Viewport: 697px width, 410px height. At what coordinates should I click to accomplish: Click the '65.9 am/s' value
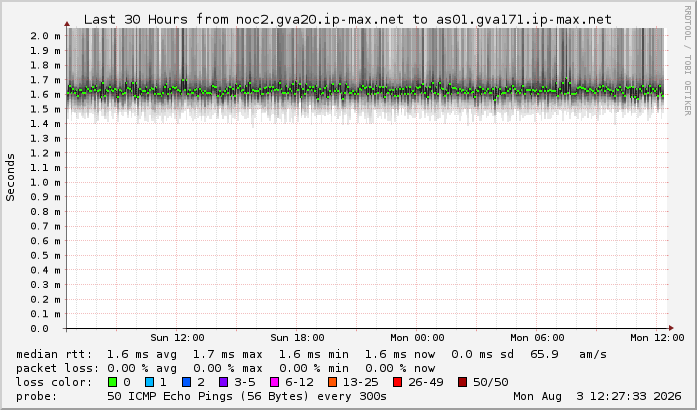(x=569, y=354)
